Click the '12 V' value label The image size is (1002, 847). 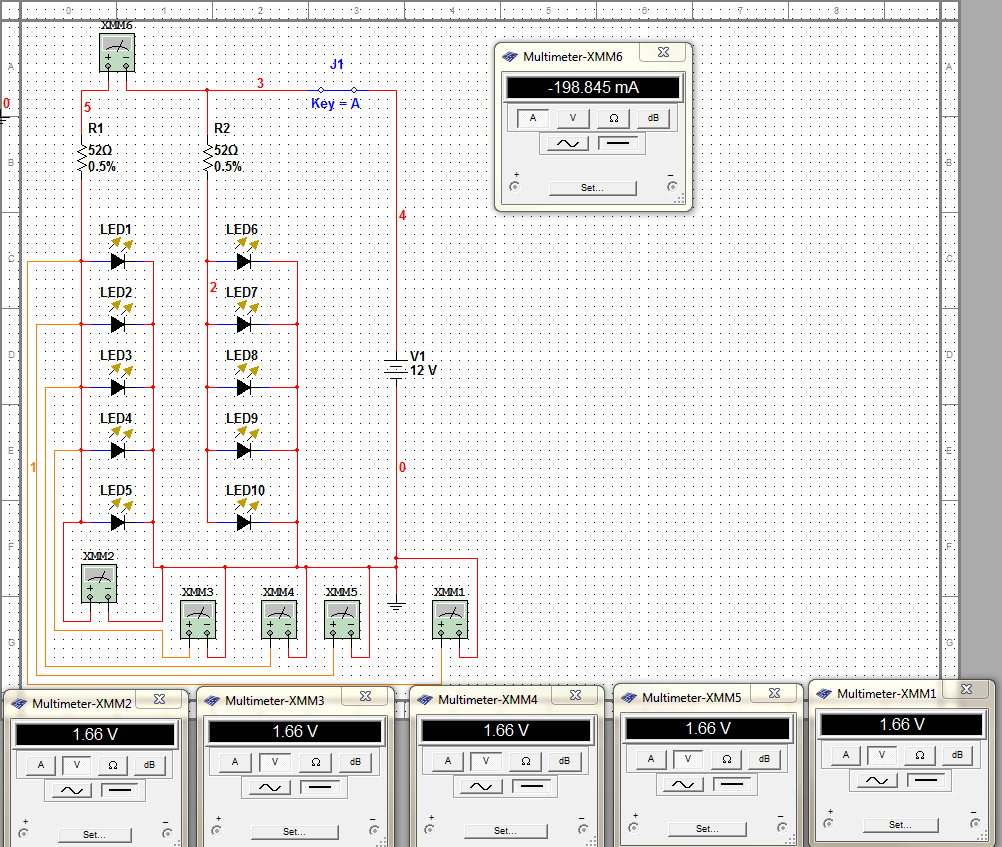(423, 371)
